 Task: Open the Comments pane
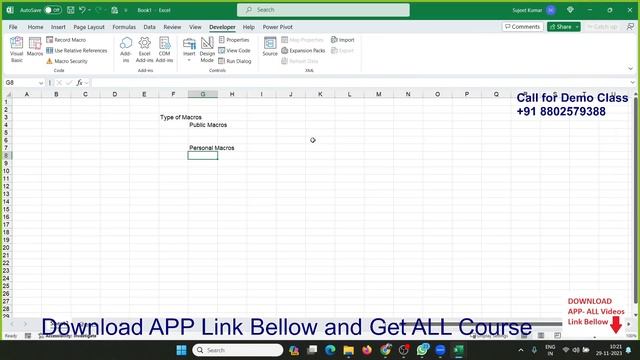click(522, 27)
